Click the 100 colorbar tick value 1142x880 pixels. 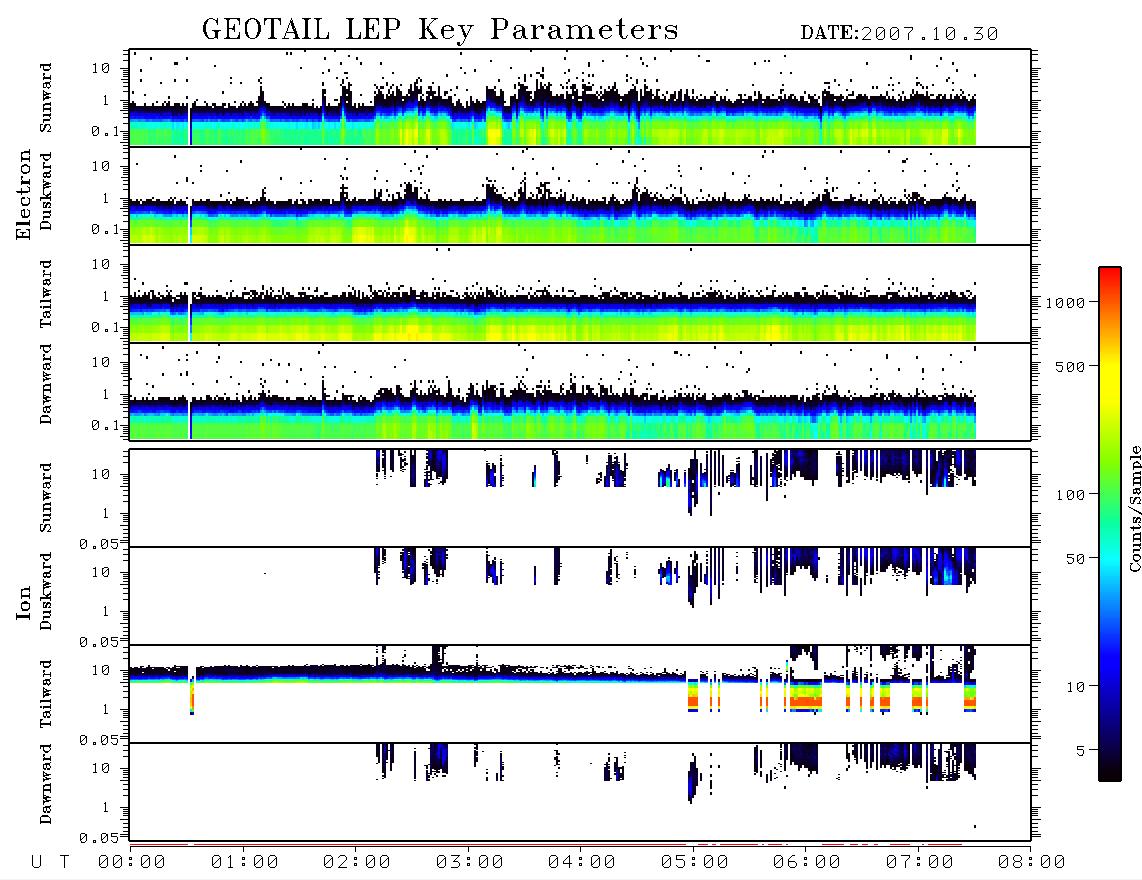pyautogui.click(x=1070, y=495)
